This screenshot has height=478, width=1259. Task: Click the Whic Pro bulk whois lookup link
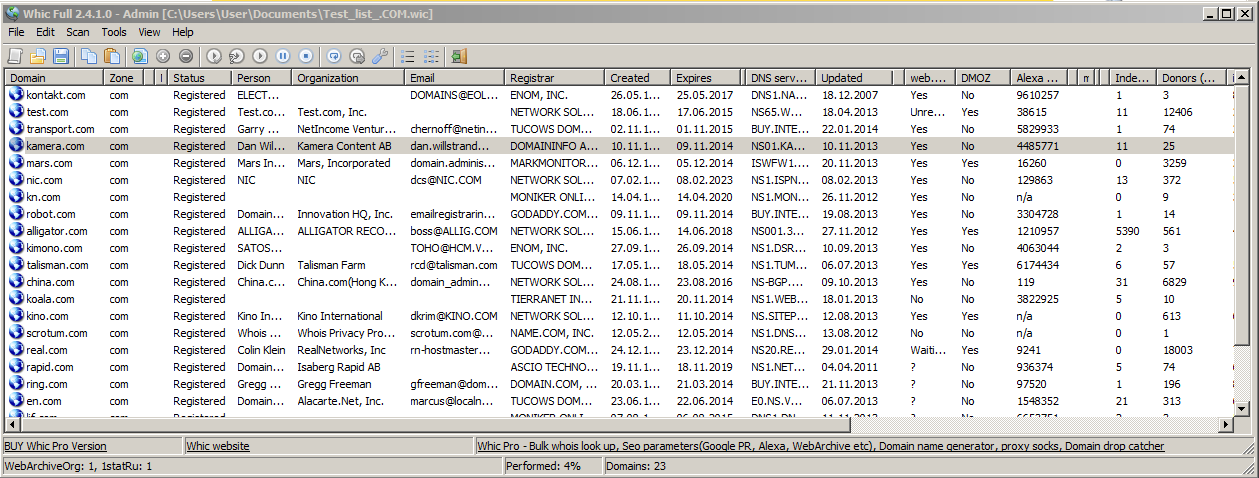(820, 446)
